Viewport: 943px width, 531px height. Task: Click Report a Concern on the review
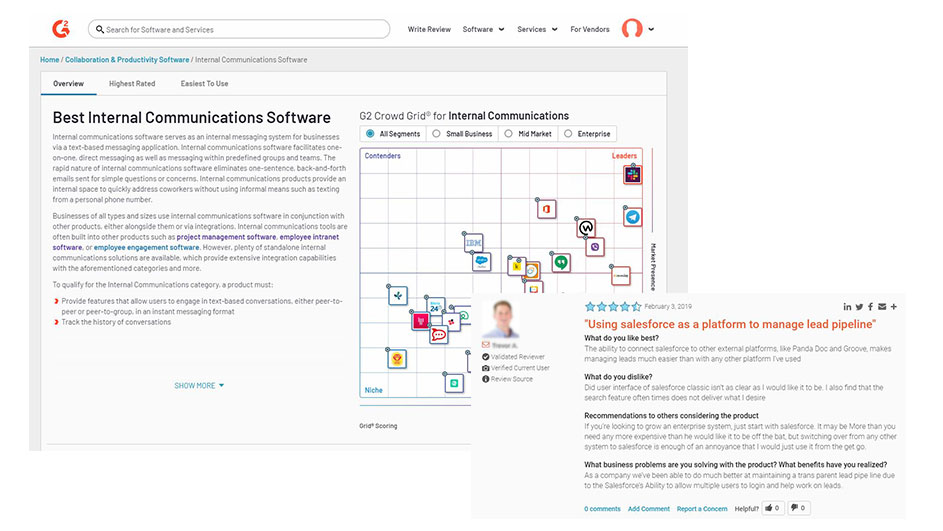click(x=702, y=509)
